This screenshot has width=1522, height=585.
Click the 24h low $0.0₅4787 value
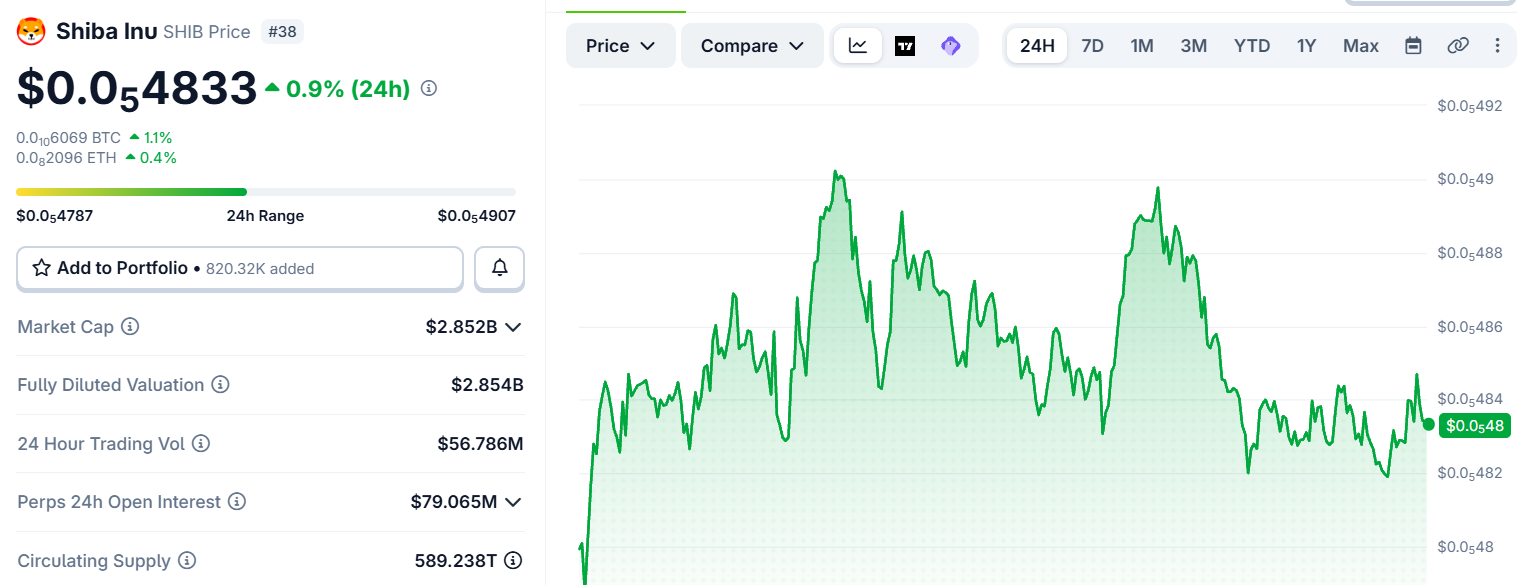[55, 216]
